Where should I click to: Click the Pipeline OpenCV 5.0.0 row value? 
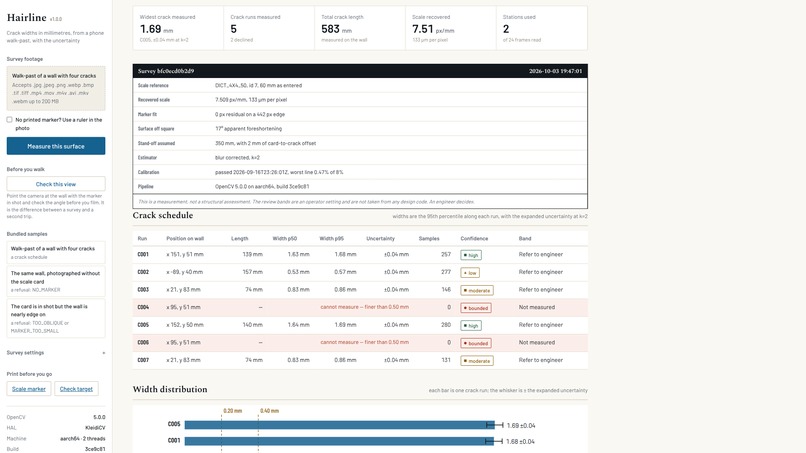[262, 187]
